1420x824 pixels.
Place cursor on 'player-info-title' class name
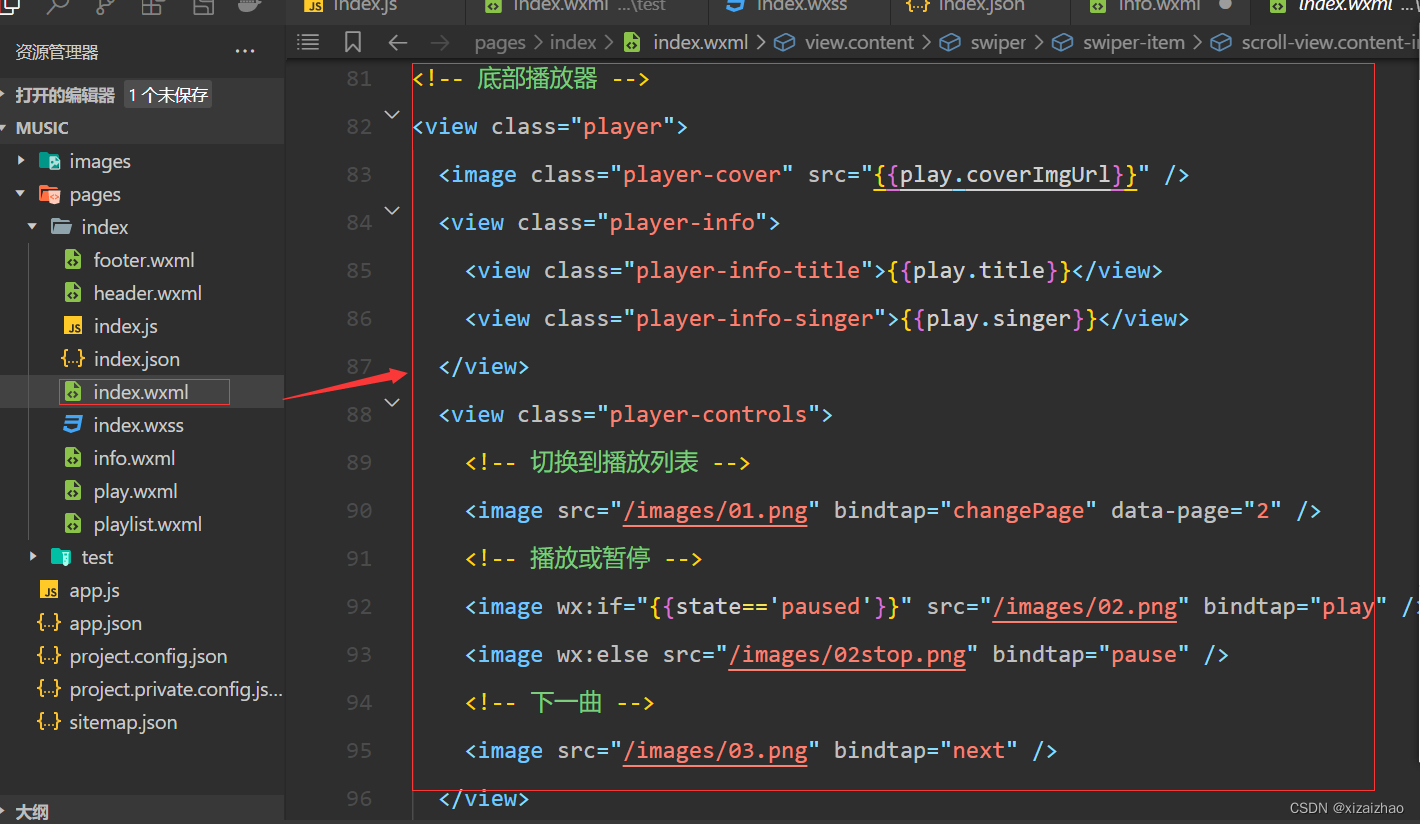click(x=748, y=271)
